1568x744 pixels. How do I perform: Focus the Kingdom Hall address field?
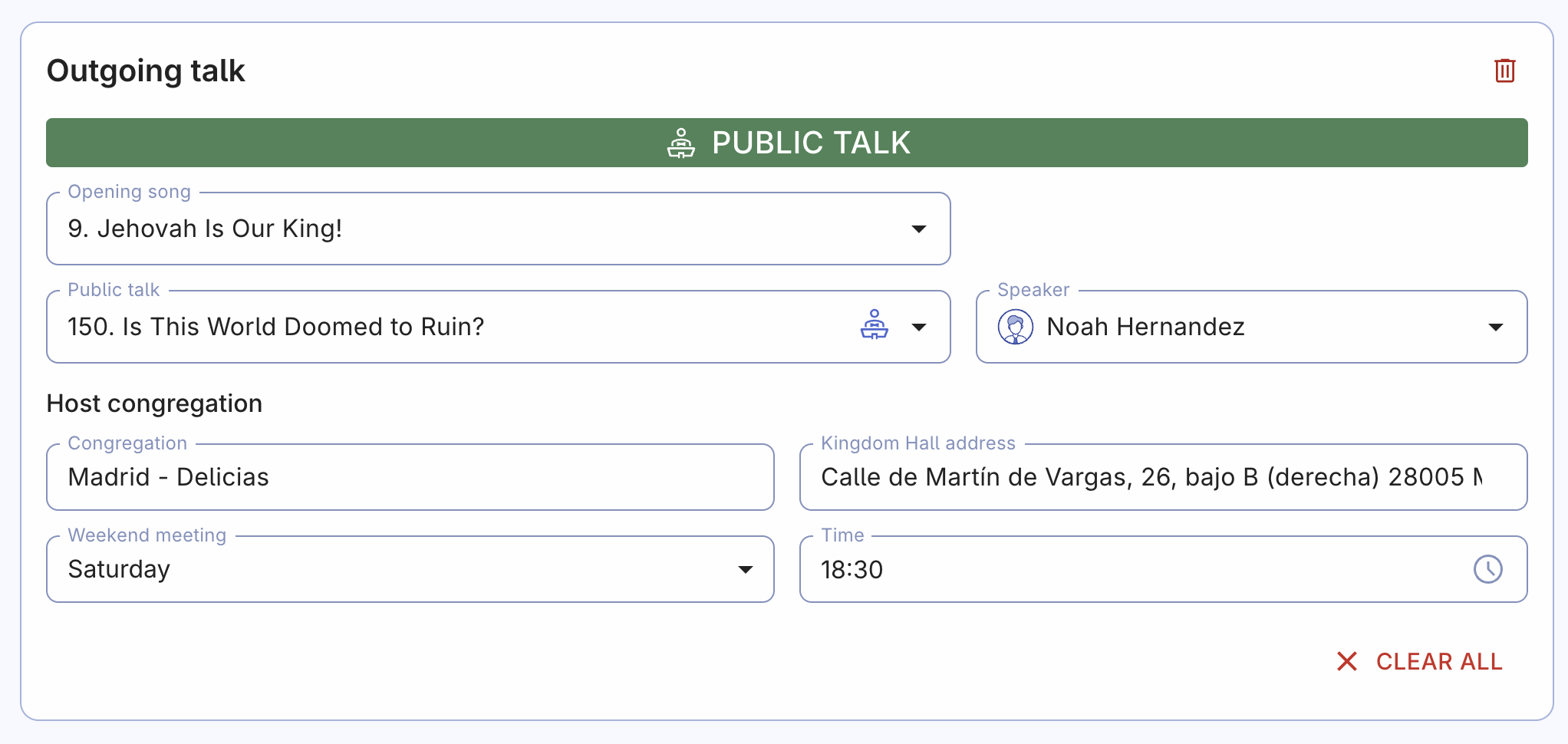tap(1151, 477)
